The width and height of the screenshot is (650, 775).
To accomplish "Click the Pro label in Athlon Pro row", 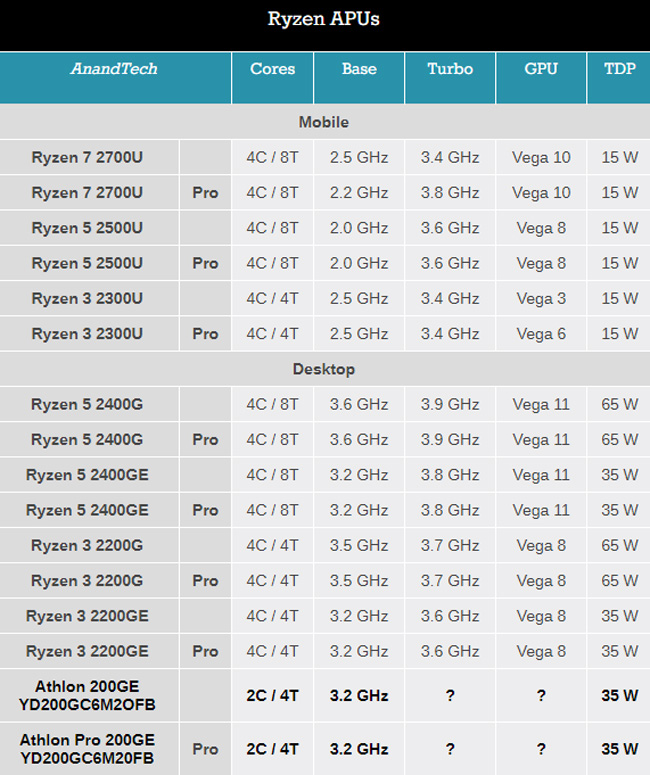I will [x=205, y=748].
